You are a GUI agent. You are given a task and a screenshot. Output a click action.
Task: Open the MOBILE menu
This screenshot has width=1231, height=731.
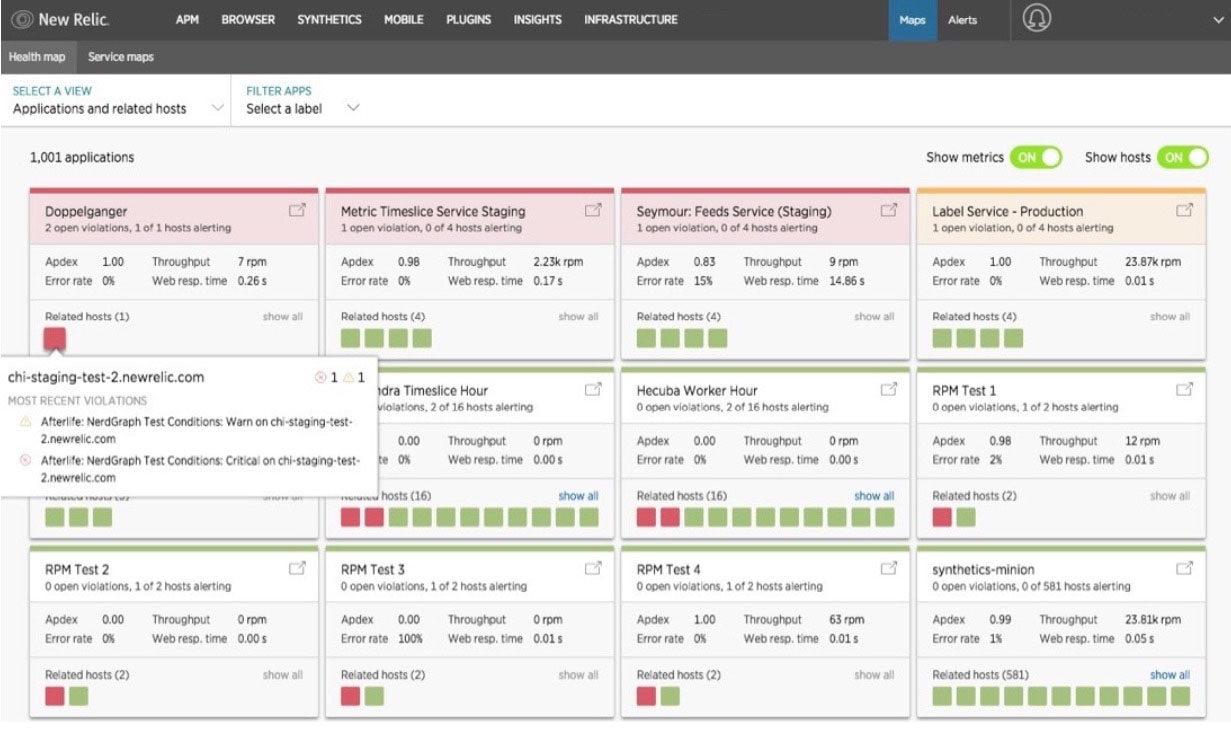coord(404,20)
